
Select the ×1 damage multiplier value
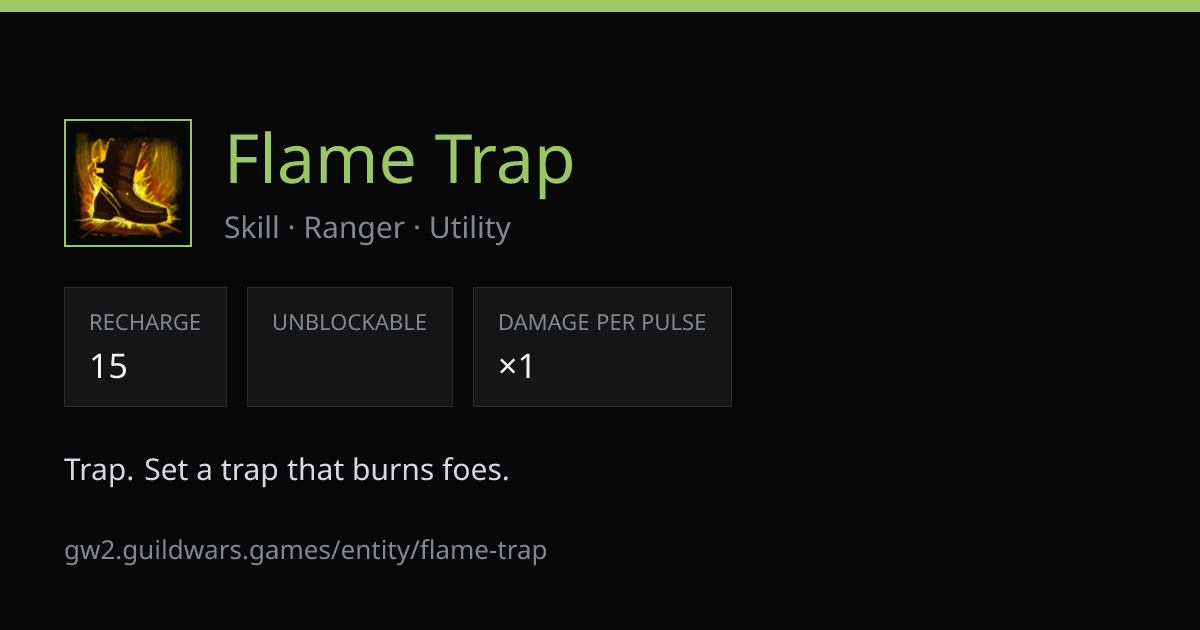coord(517,367)
